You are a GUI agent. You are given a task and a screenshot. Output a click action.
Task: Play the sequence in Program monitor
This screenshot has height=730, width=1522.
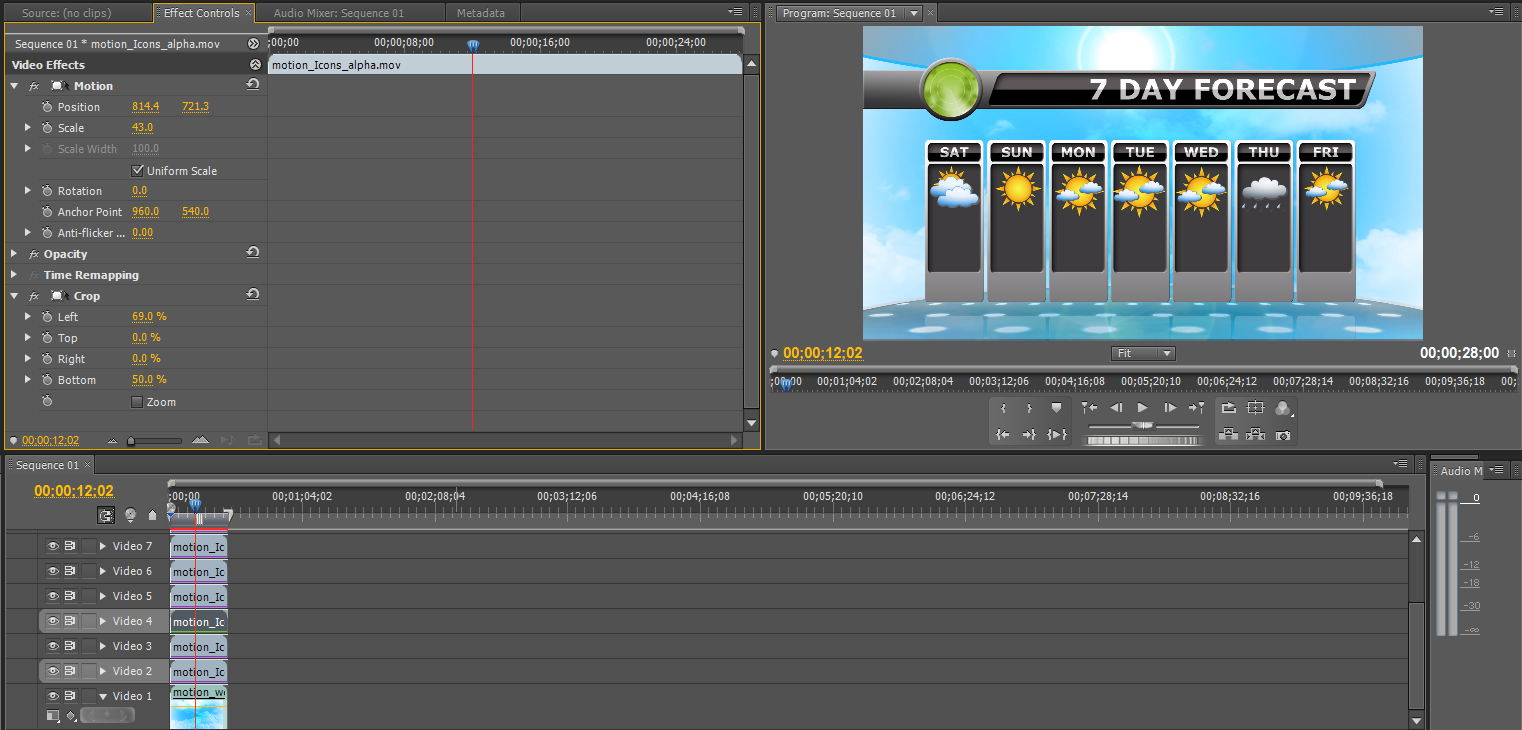pyautogui.click(x=1143, y=408)
